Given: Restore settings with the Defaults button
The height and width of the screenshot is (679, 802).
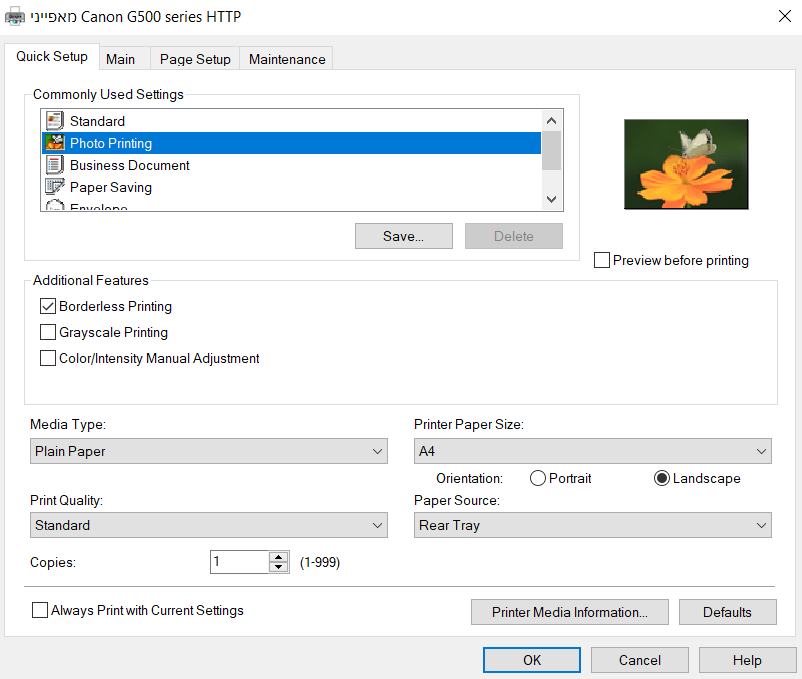Looking at the screenshot, I should pyautogui.click(x=727, y=612).
